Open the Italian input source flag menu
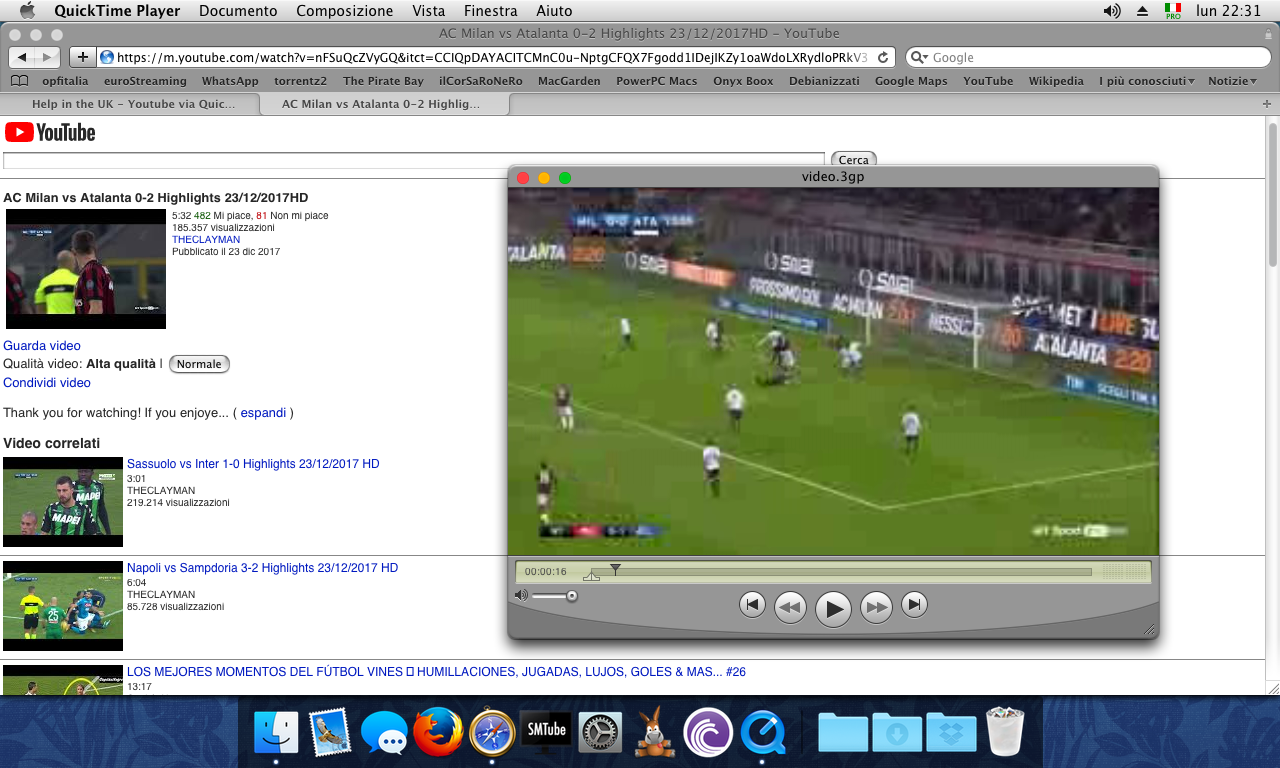Image resolution: width=1280 pixels, height=768 pixels. tap(1173, 11)
